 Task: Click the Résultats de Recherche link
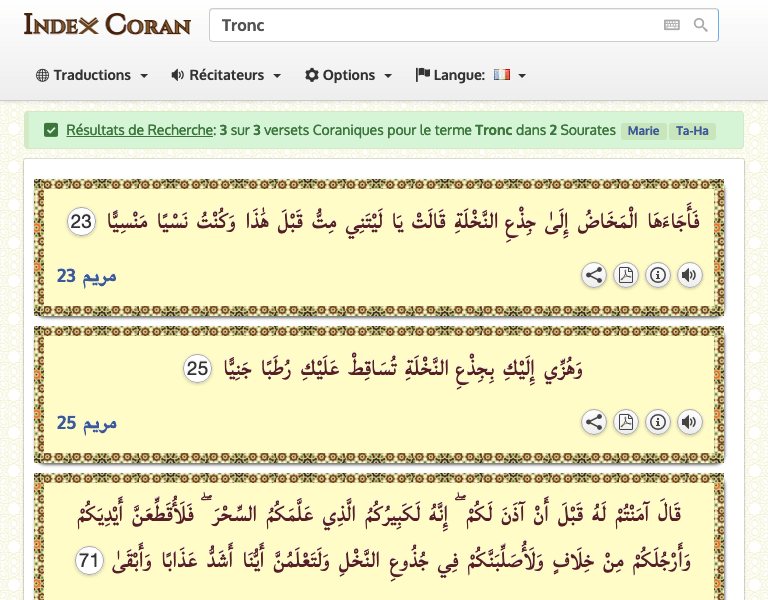[140, 130]
